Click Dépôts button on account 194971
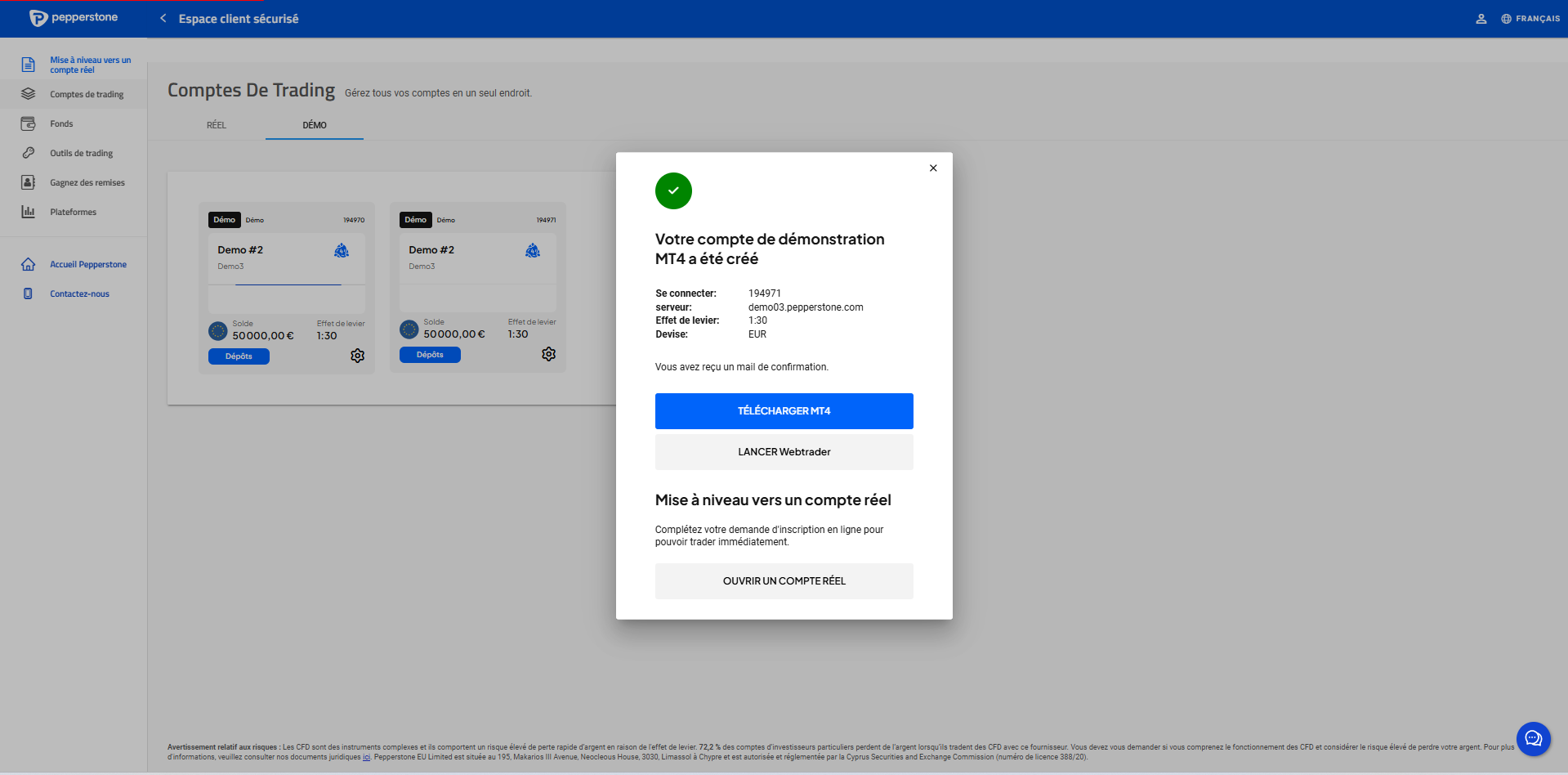This screenshot has height=775, width=1568. pyautogui.click(x=430, y=355)
